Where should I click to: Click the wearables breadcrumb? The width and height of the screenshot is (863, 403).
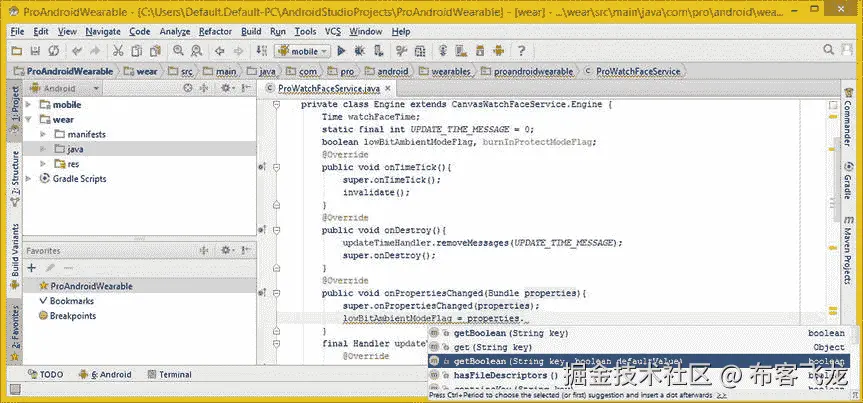pyautogui.click(x=445, y=72)
